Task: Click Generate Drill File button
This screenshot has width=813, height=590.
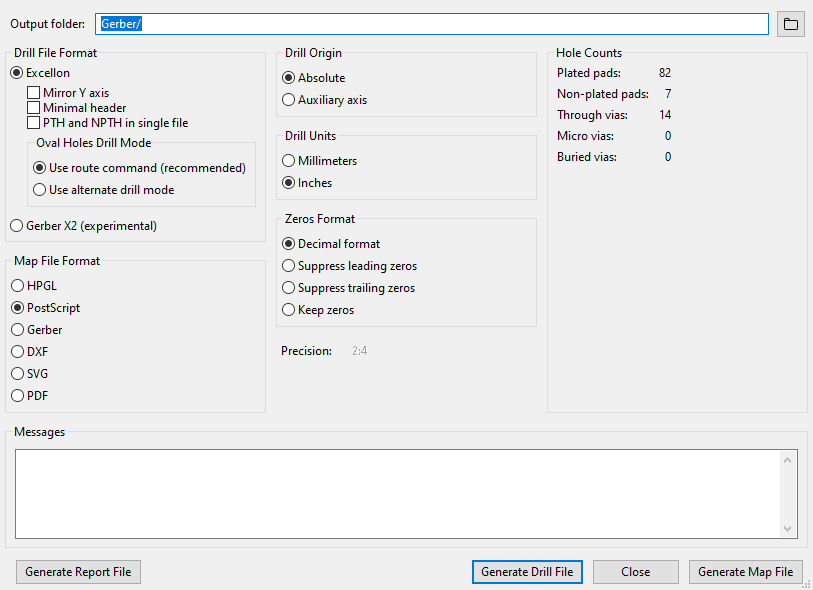Action: [527, 572]
